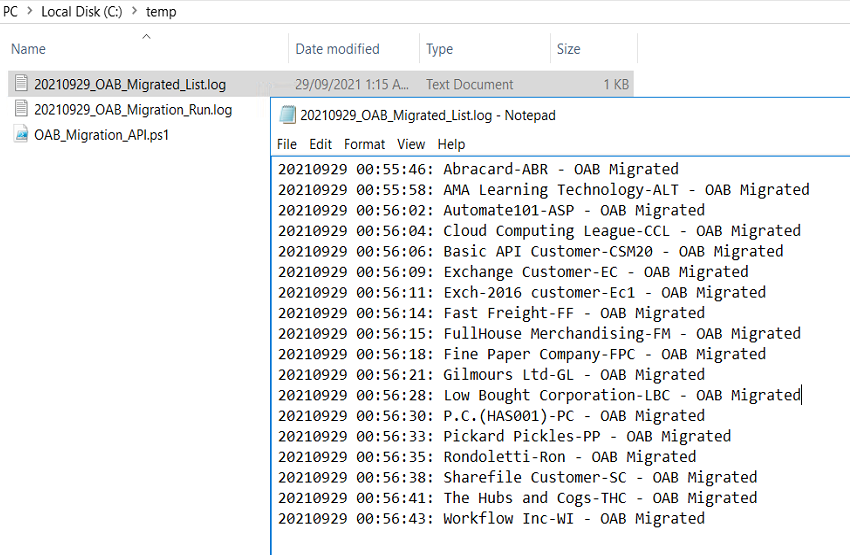850x555 pixels.
Task: Open the Help menu in Notepad
Action: pos(451,144)
